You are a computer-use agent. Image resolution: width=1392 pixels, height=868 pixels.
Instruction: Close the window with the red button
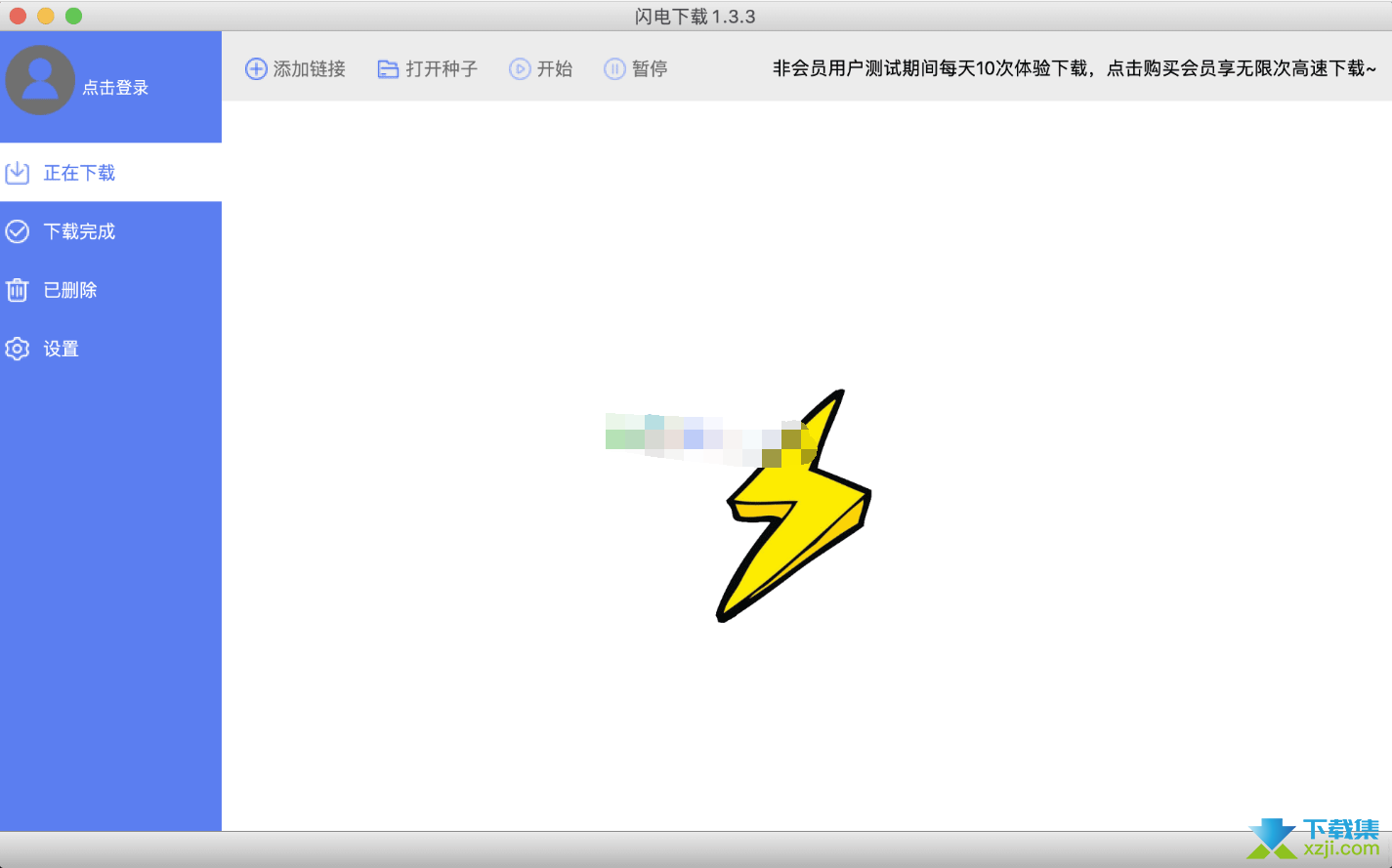click(18, 16)
